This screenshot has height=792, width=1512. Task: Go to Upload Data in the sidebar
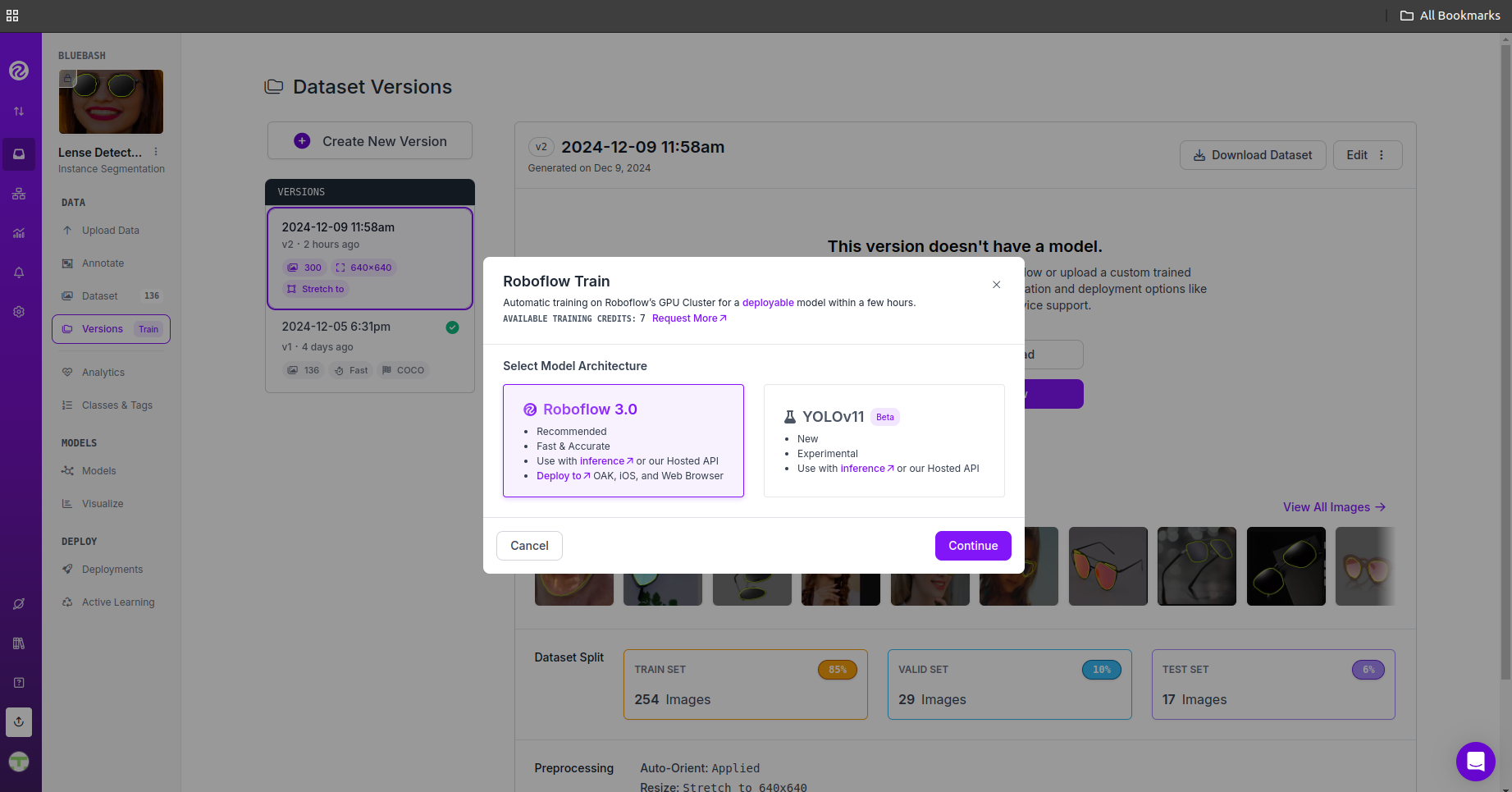111,231
